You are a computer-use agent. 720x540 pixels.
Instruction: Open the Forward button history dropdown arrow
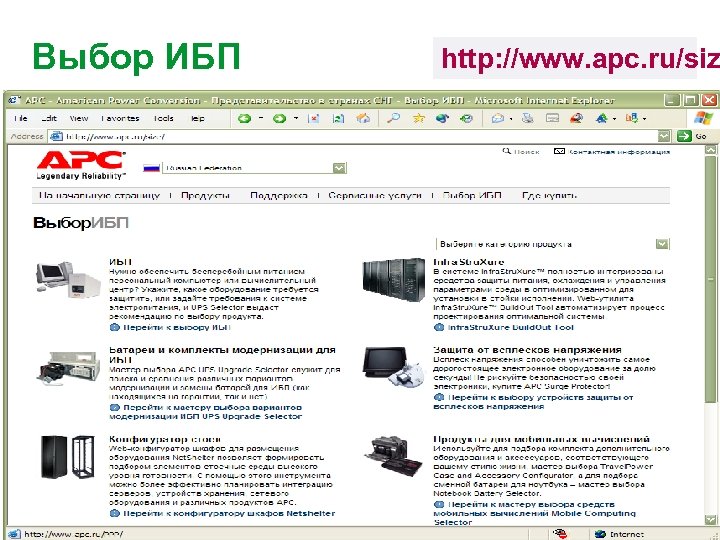coord(296,118)
